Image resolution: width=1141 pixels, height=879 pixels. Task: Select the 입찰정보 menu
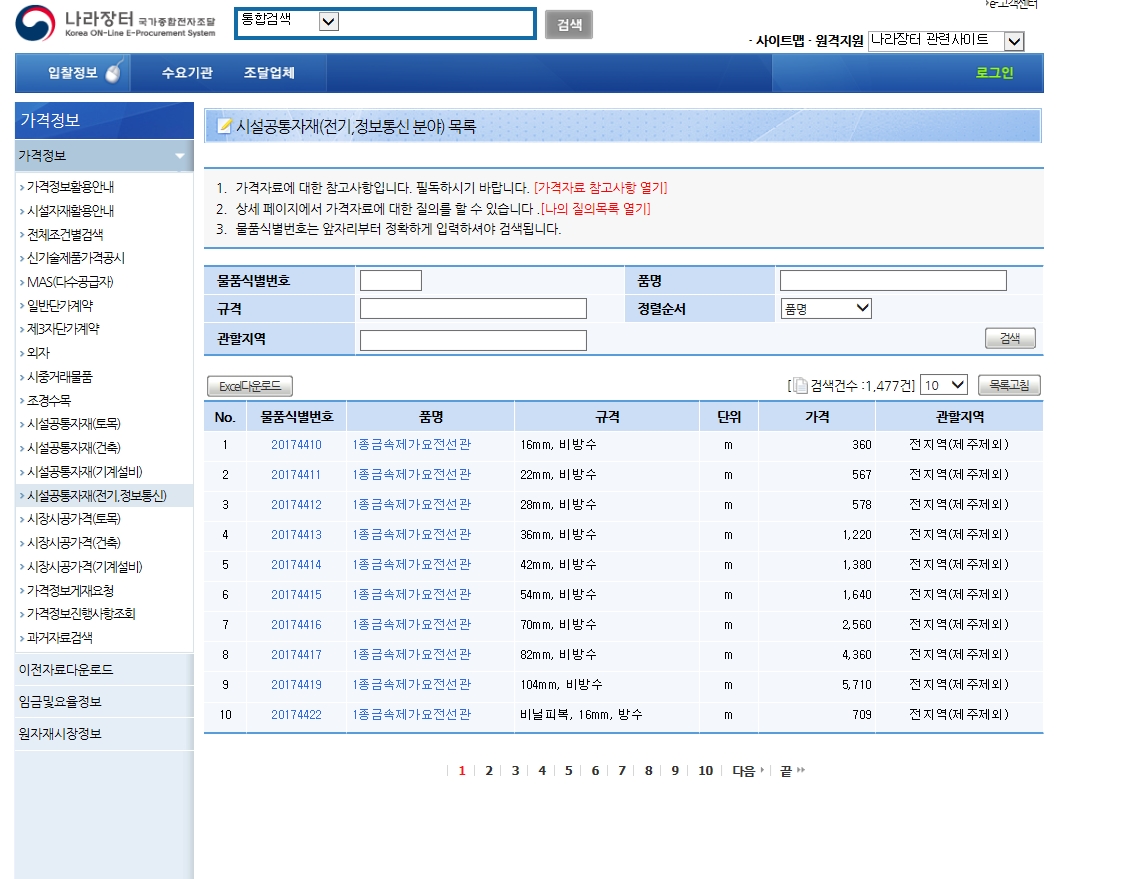tap(73, 73)
